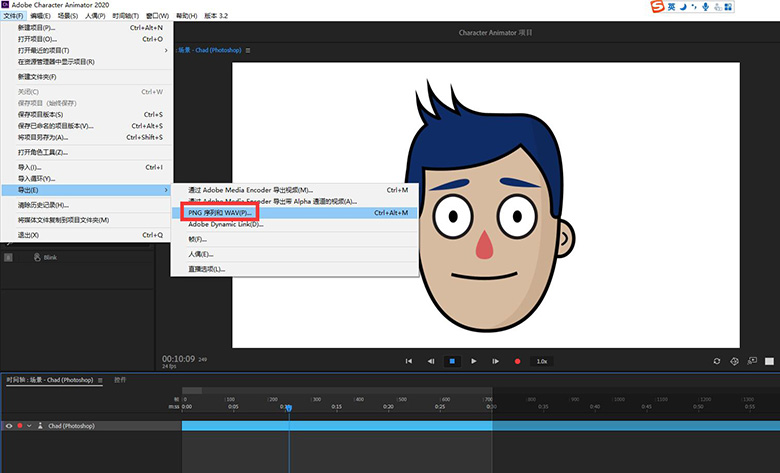Open the 编辑(E) menu
Viewport: 780px width, 473px height.
click(40, 16)
